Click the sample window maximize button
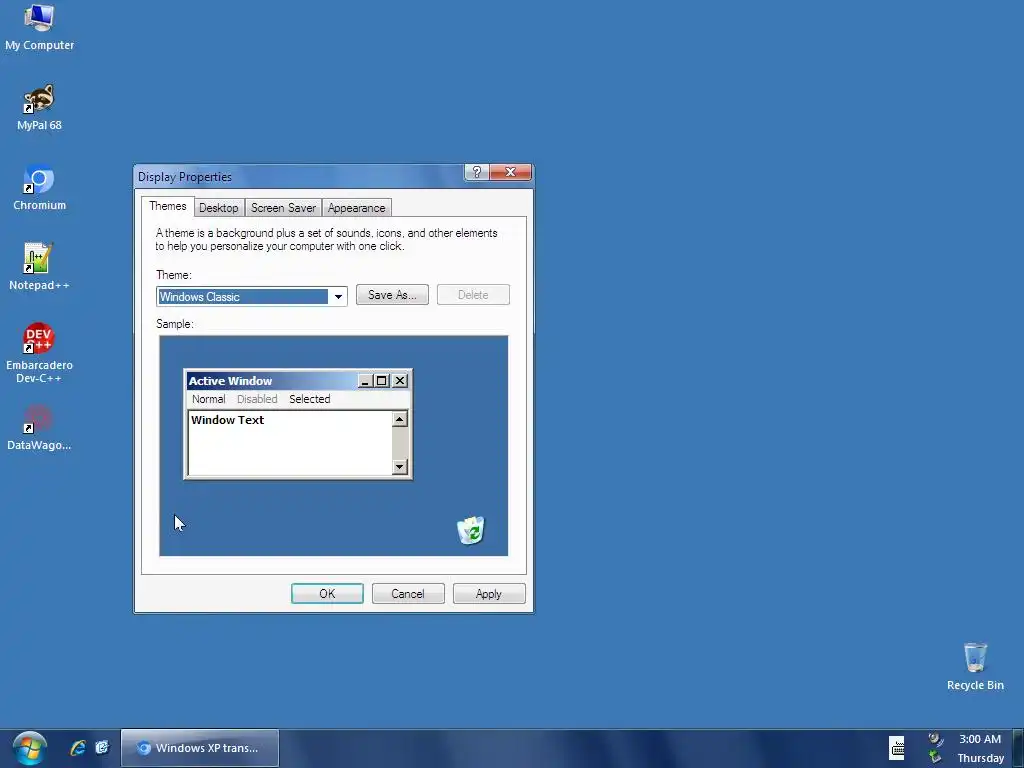The width and height of the screenshot is (1024, 768). pos(382,381)
